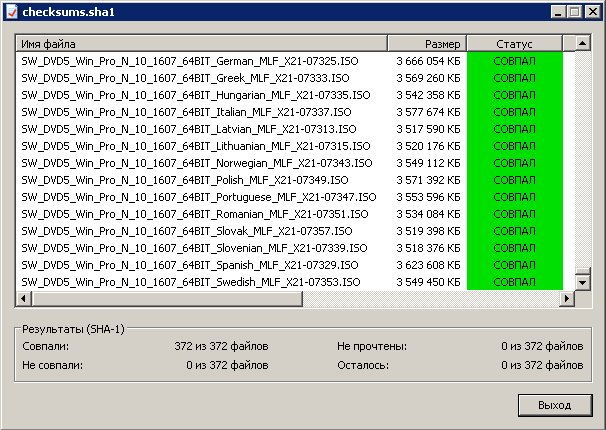Click the Выход button
Viewport: 606px width, 430px height.
click(555, 405)
